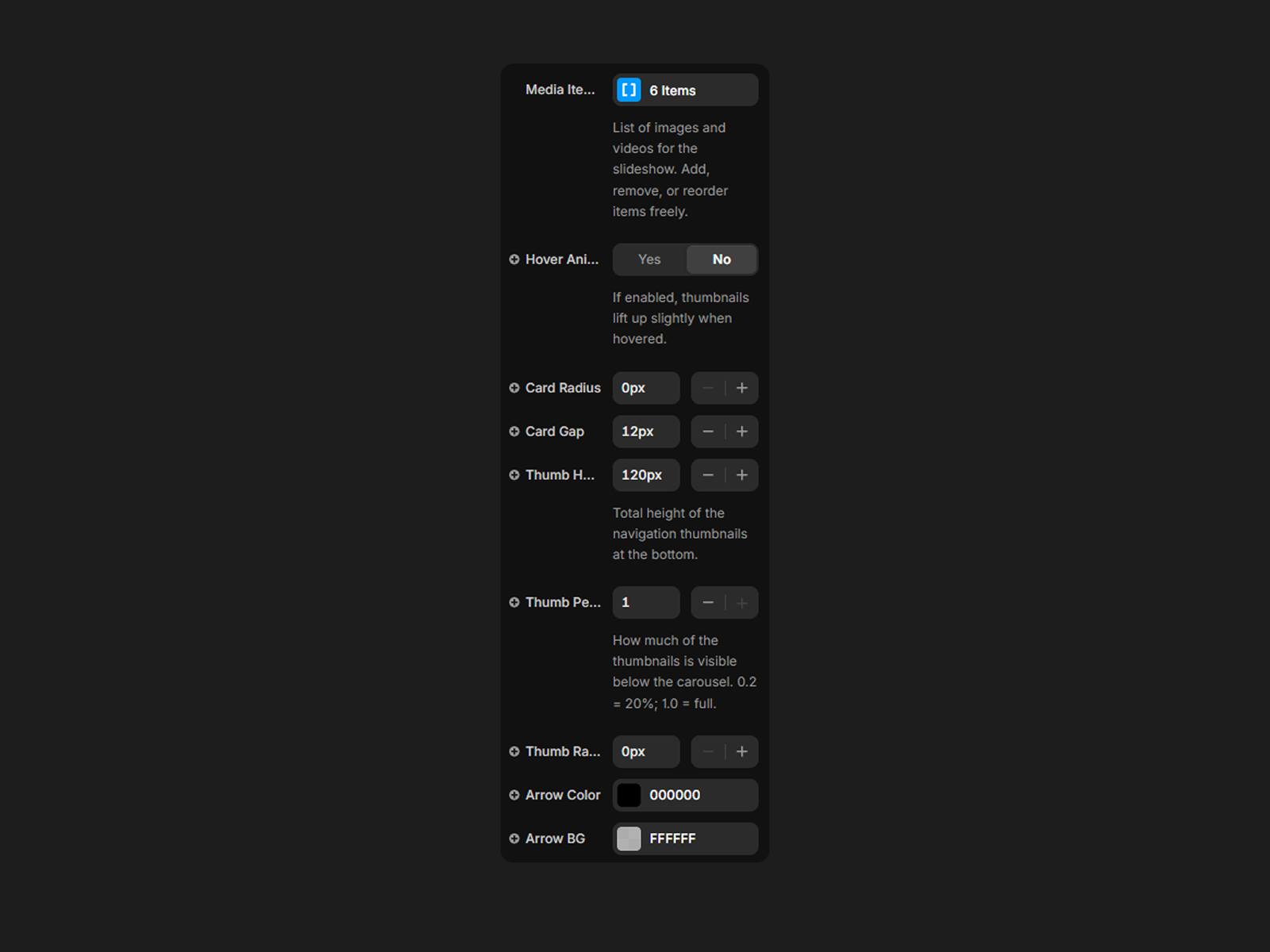
Task: Click the plus icon beside Thumb Height label
Action: 514,475
